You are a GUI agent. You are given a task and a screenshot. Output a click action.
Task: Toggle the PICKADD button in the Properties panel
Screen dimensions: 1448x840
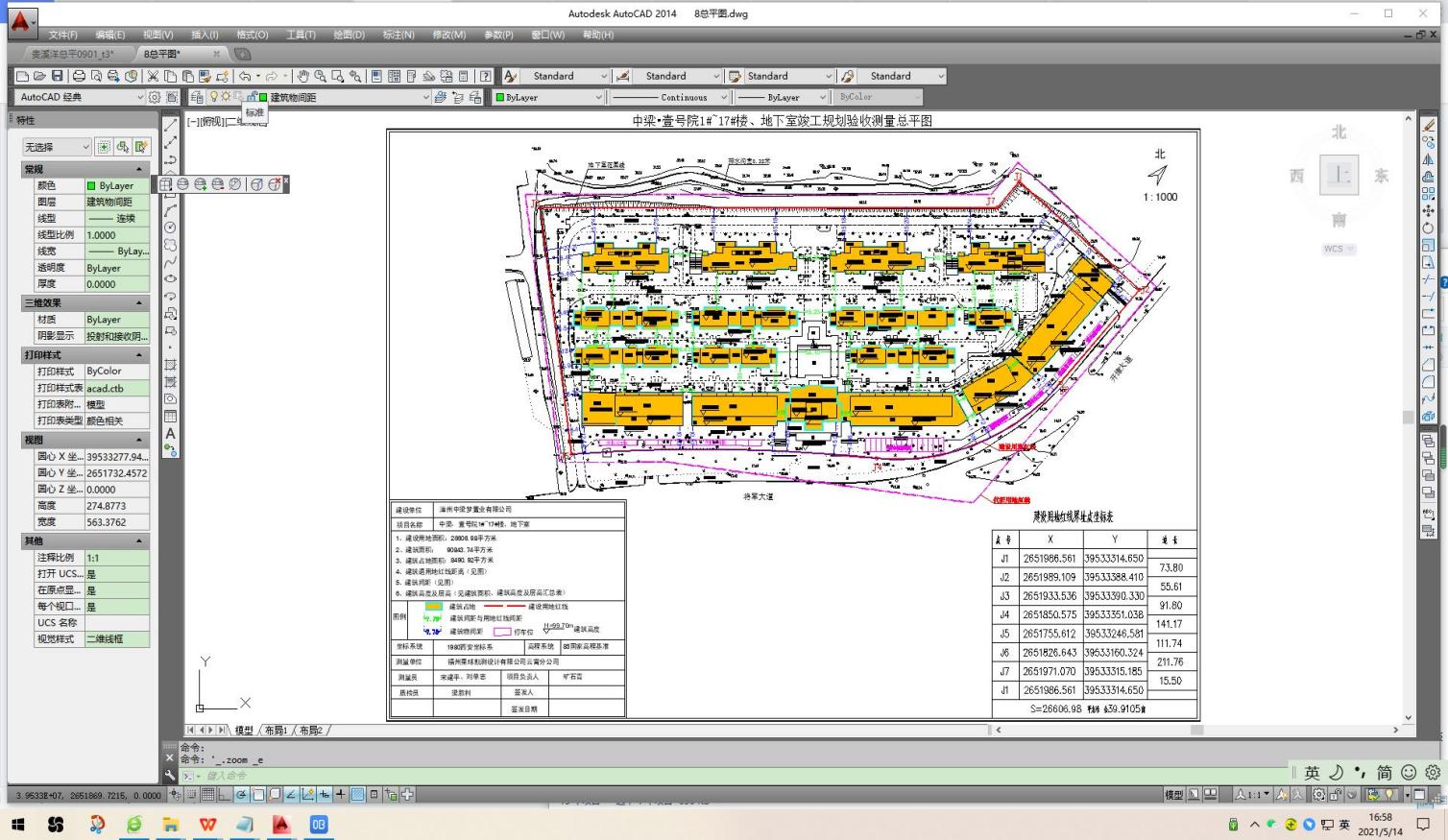[104, 147]
